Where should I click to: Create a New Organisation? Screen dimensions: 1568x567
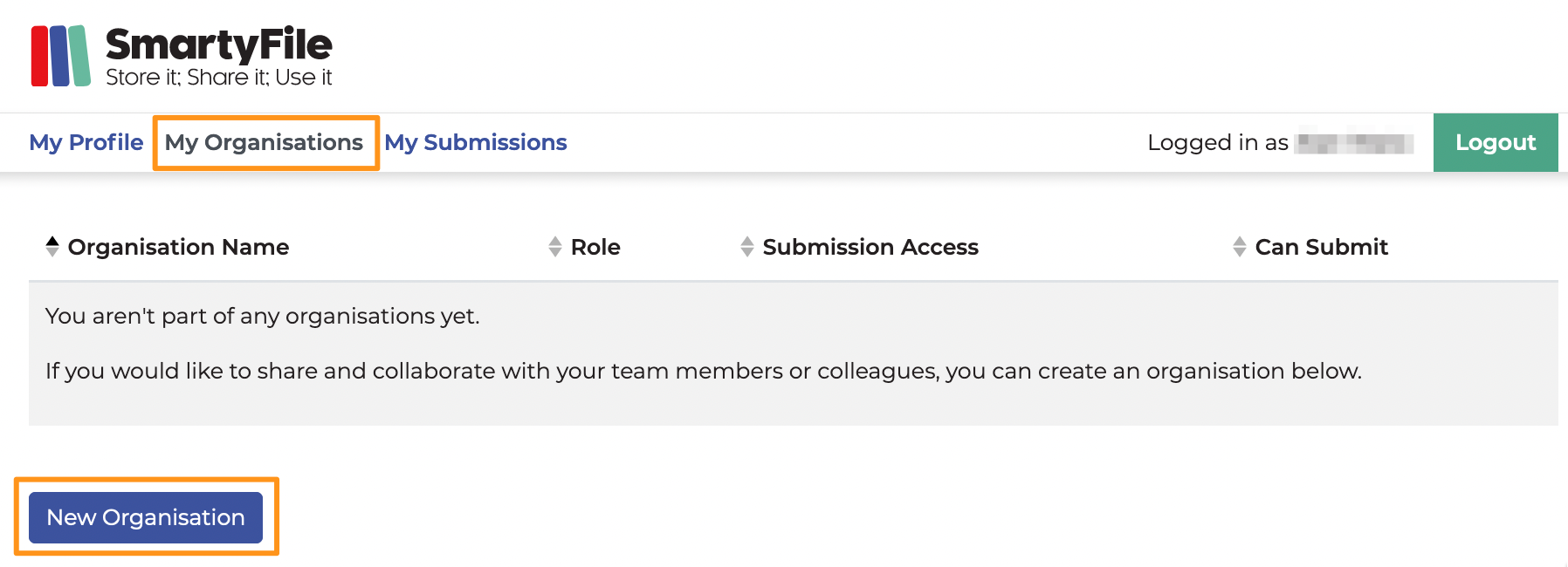tap(146, 517)
